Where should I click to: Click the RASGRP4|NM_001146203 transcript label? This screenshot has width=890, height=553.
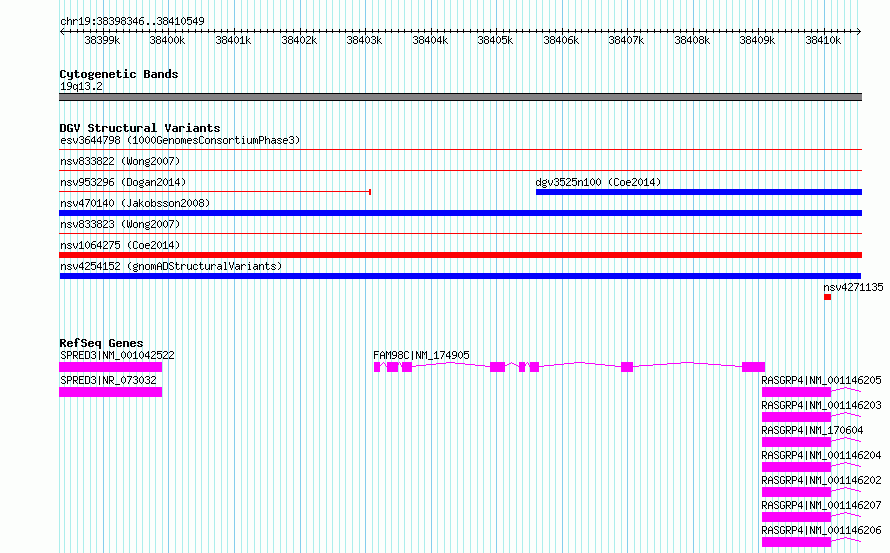click(x=821, y=405)
